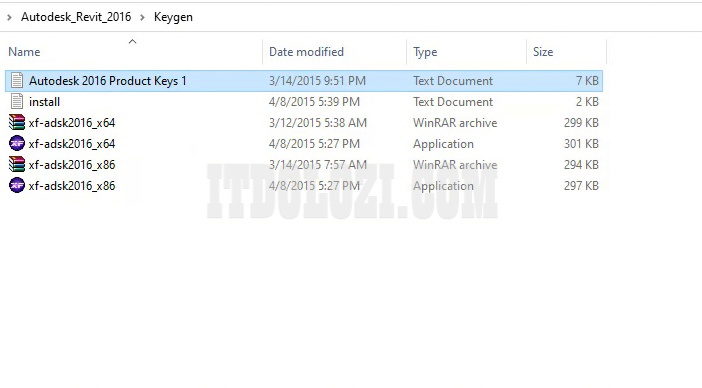
Task: Click the '7 KB' size cell
Action: 587,81
